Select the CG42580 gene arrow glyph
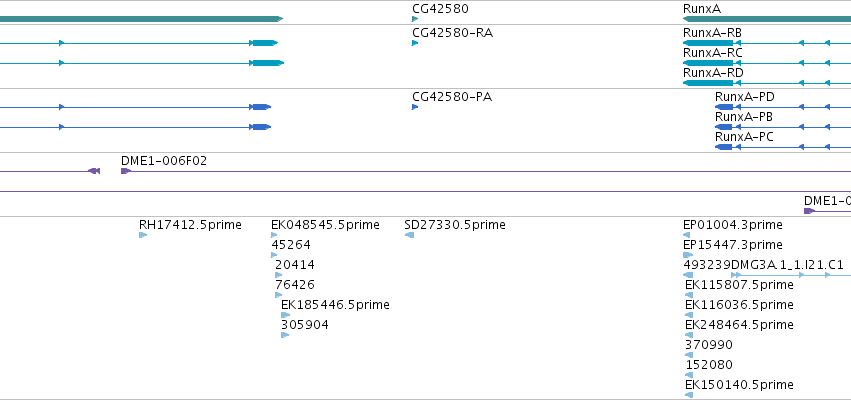 click(415, 19)
